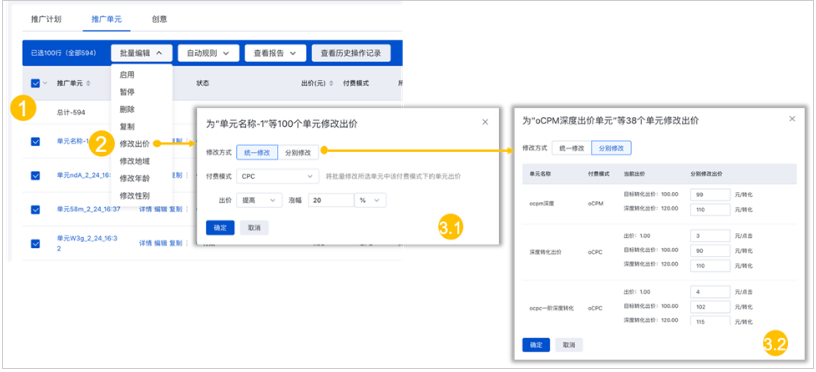Click the 已选100行（全部594） selection text
Viewport: 816px width, 372px height.
[x=63, y=53]
